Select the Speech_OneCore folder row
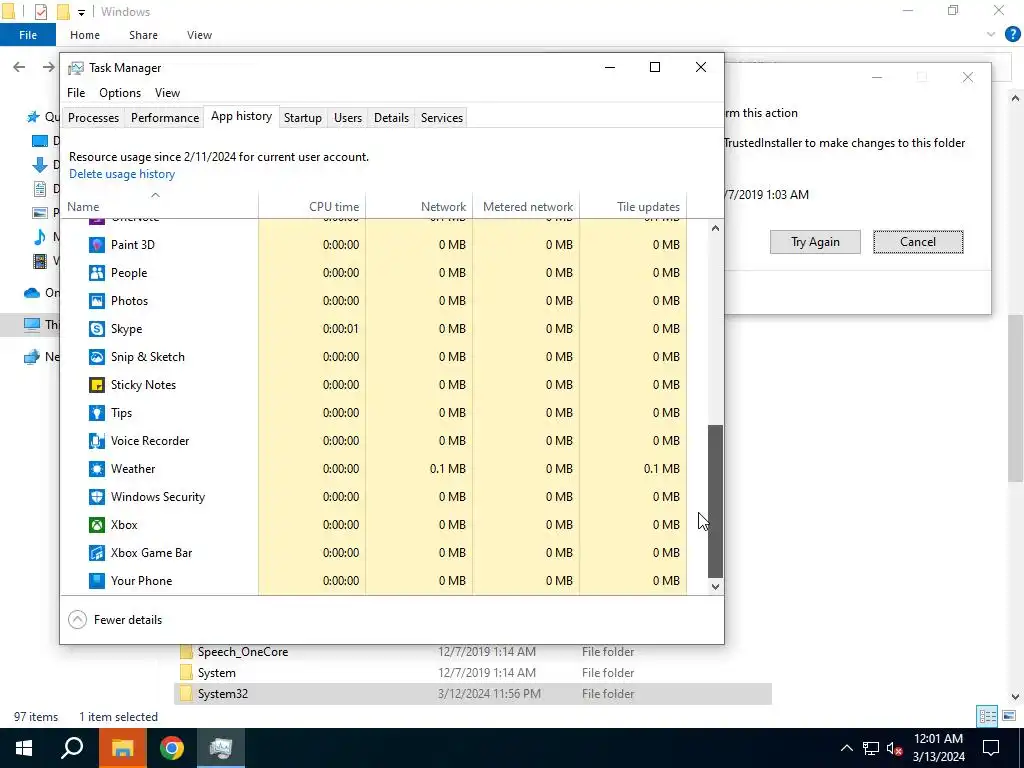 (x=473, y=652)
